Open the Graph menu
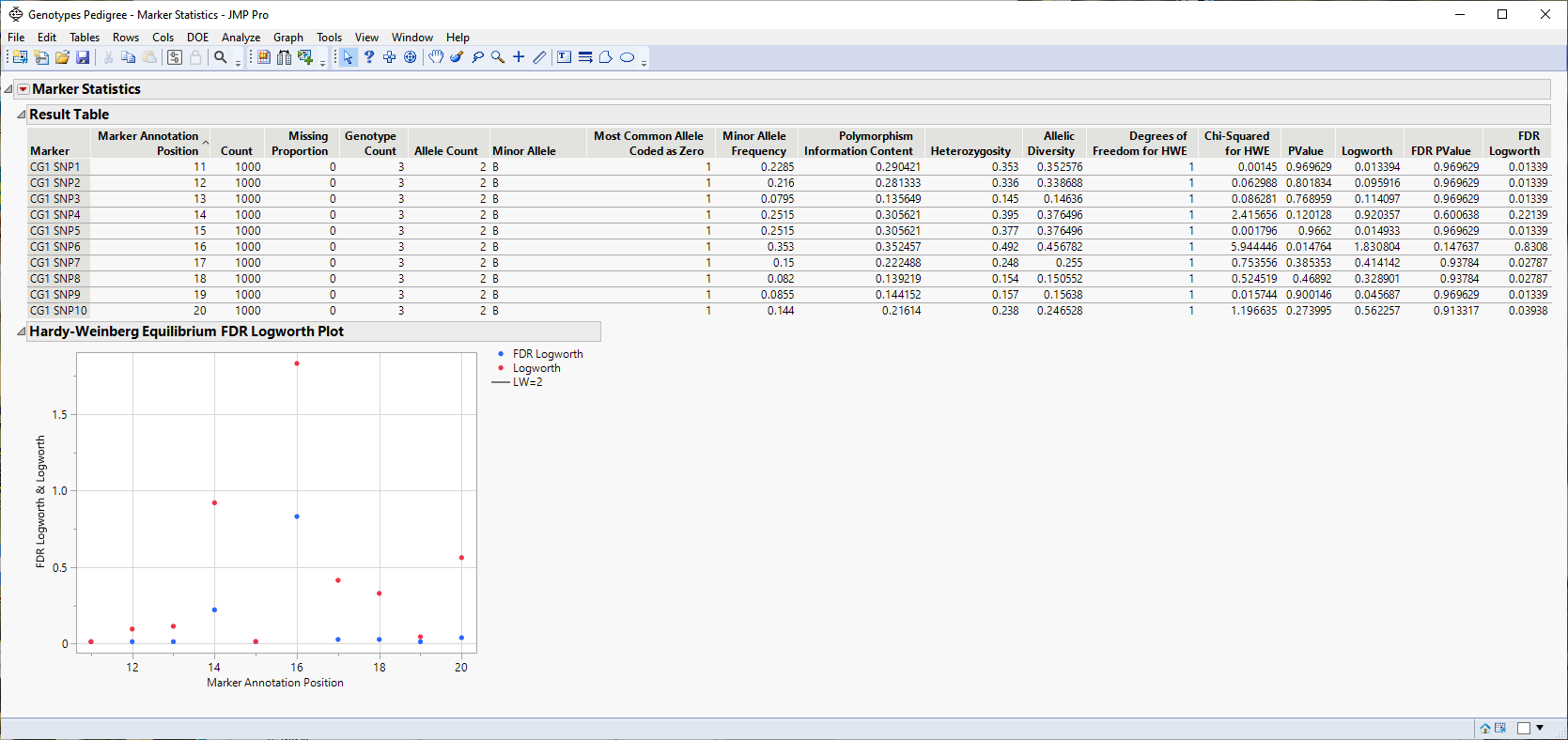Image resolution: width=1568 pixels, height=740 pixels. [x=287, y=38]
